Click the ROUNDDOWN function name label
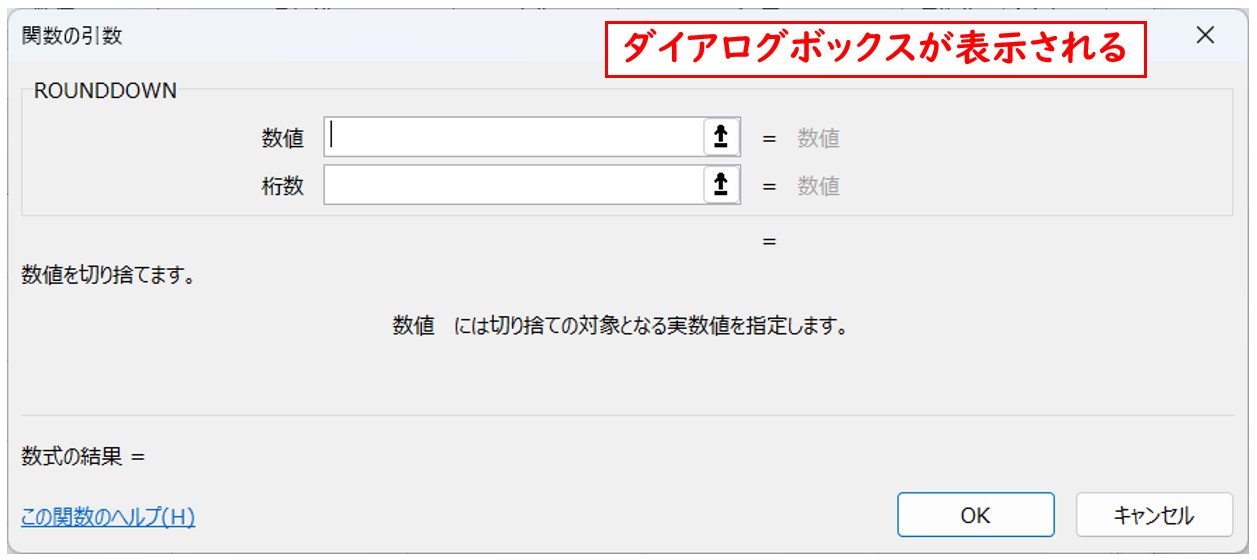Screen dimensions: 1257x560 tap(105, 91)
